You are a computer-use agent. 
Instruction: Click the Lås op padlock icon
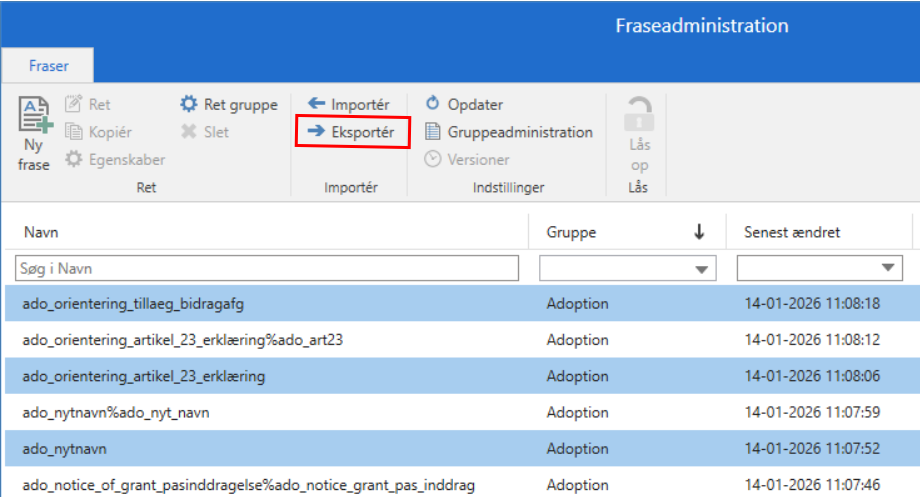[639, 114]
